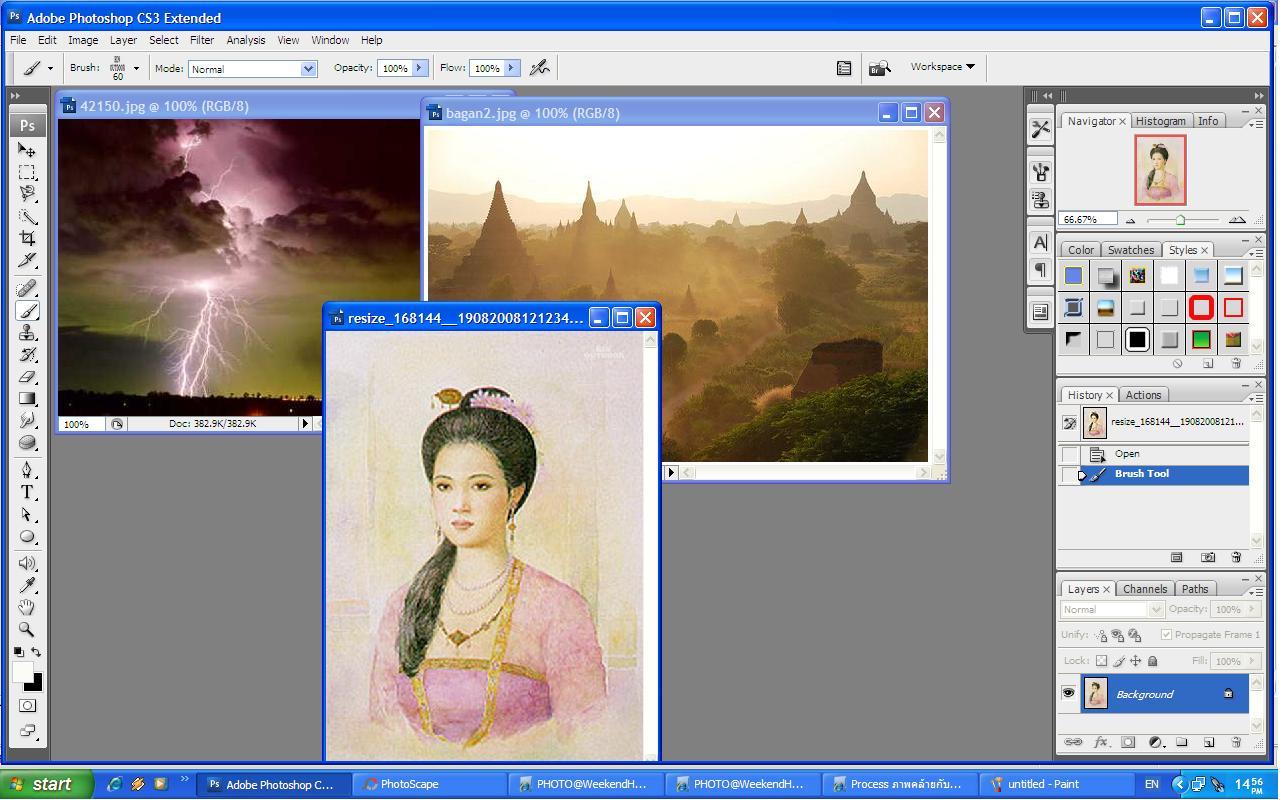Select the Crop tool
This screenshot has width=1280, height=800.
coord(27,239)
